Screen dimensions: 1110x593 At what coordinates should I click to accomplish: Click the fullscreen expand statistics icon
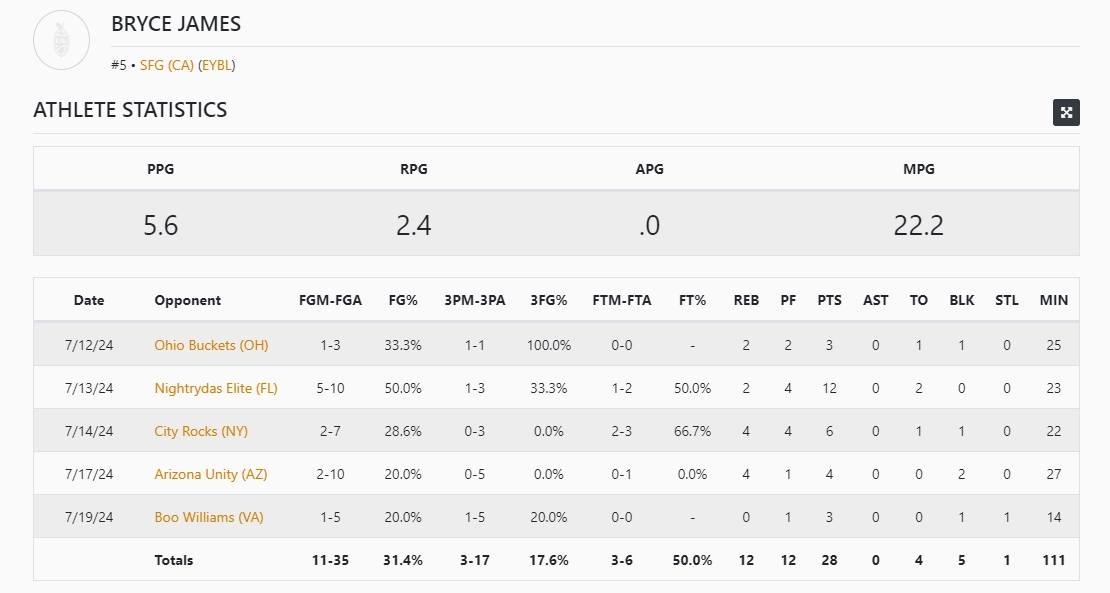pyautogui.click(x=1066, y=112)
